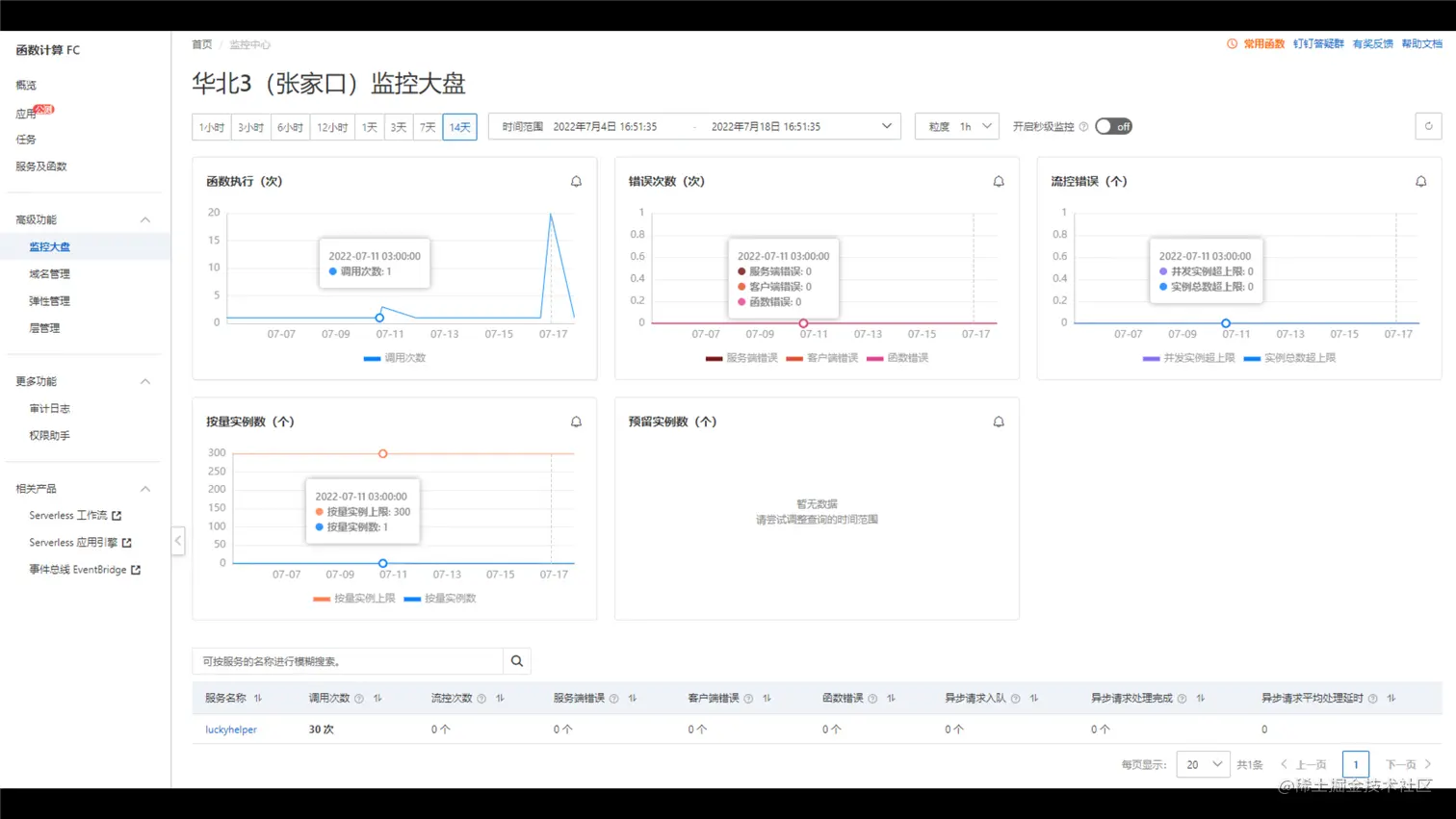The image size is (1456, 819).
Task: Open 域名管理 in the sidebar
Action: click(x=49, y=274)
